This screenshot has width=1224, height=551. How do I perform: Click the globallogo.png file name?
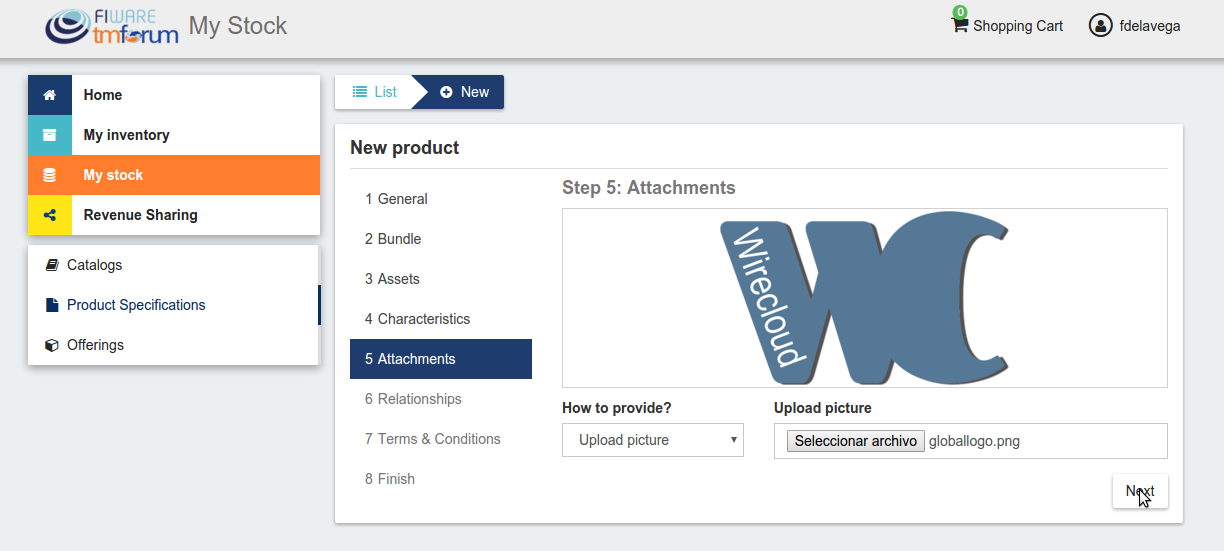pos(974,441)
